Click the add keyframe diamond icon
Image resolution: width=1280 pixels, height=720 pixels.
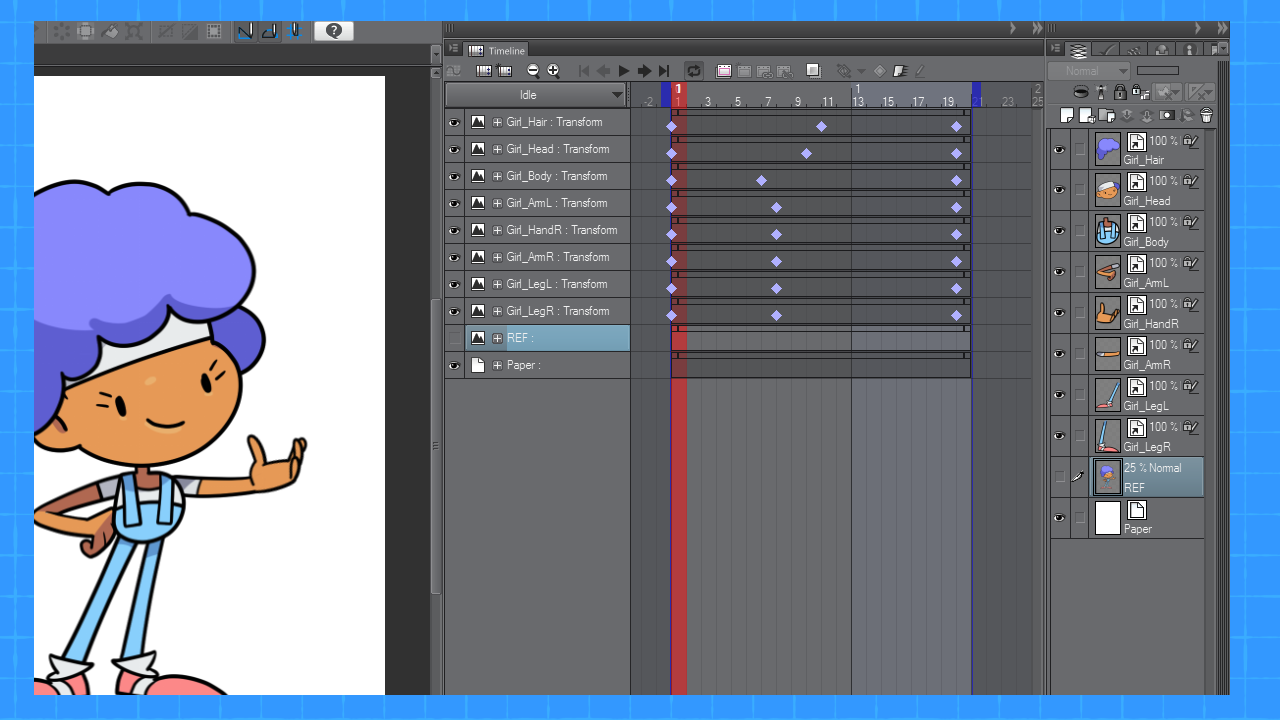click(879, 71)
